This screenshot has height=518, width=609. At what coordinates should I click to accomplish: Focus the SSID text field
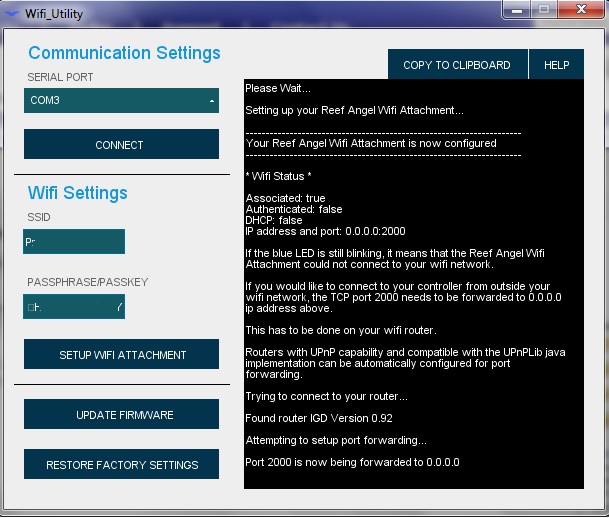click(x=75, y=242)
